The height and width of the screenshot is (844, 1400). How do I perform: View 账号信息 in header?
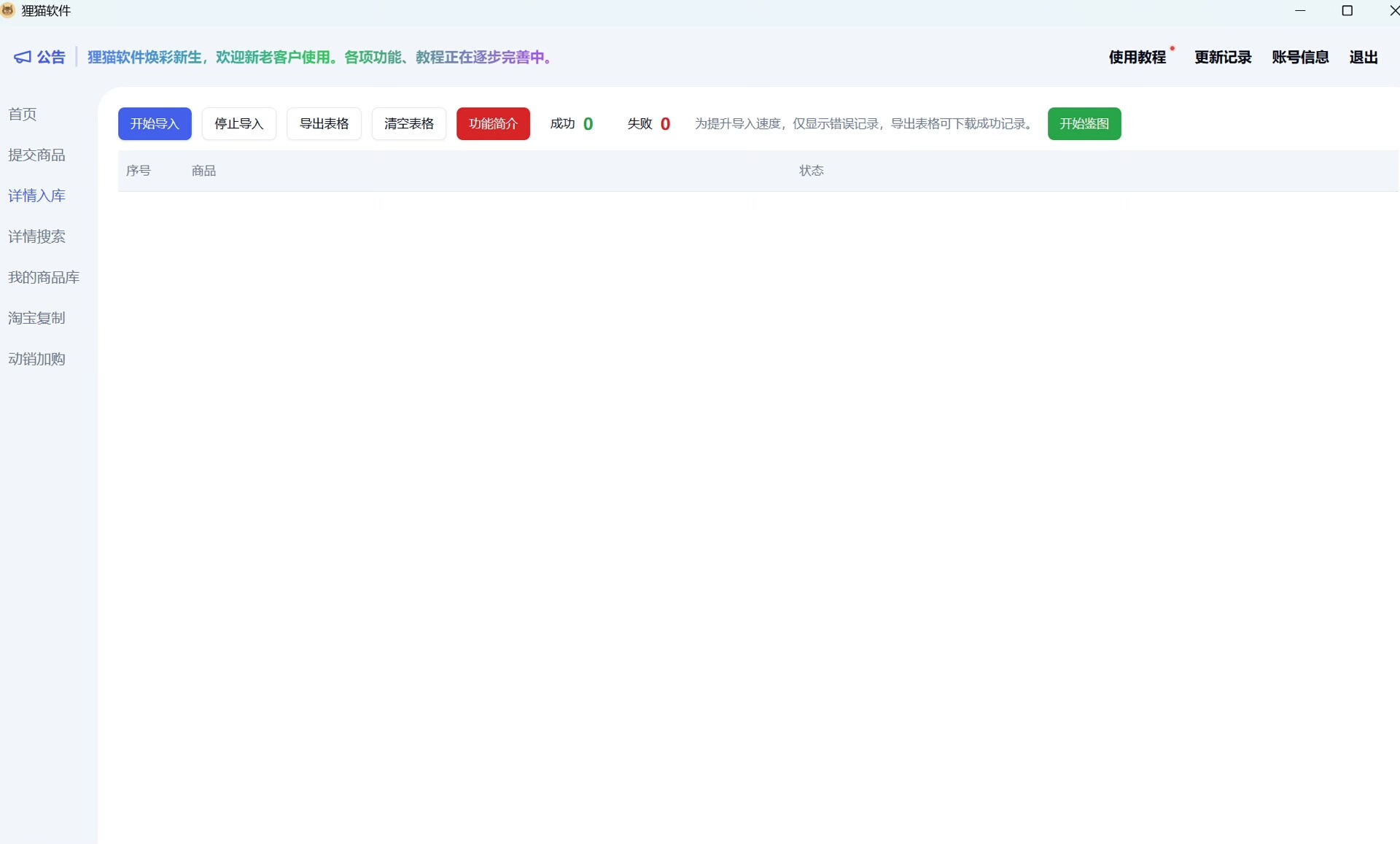1299,57
